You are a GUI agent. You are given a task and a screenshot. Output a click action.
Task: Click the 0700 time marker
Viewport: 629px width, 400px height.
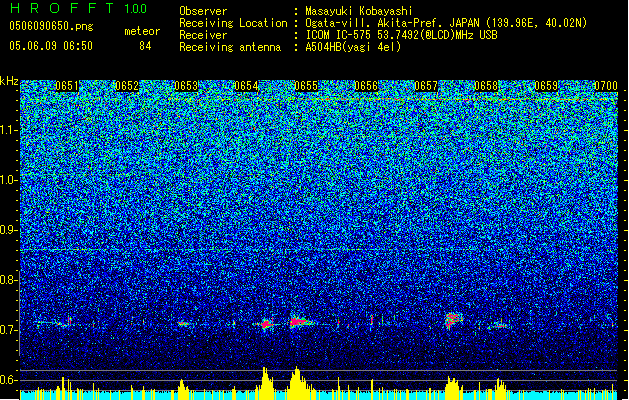606,86
